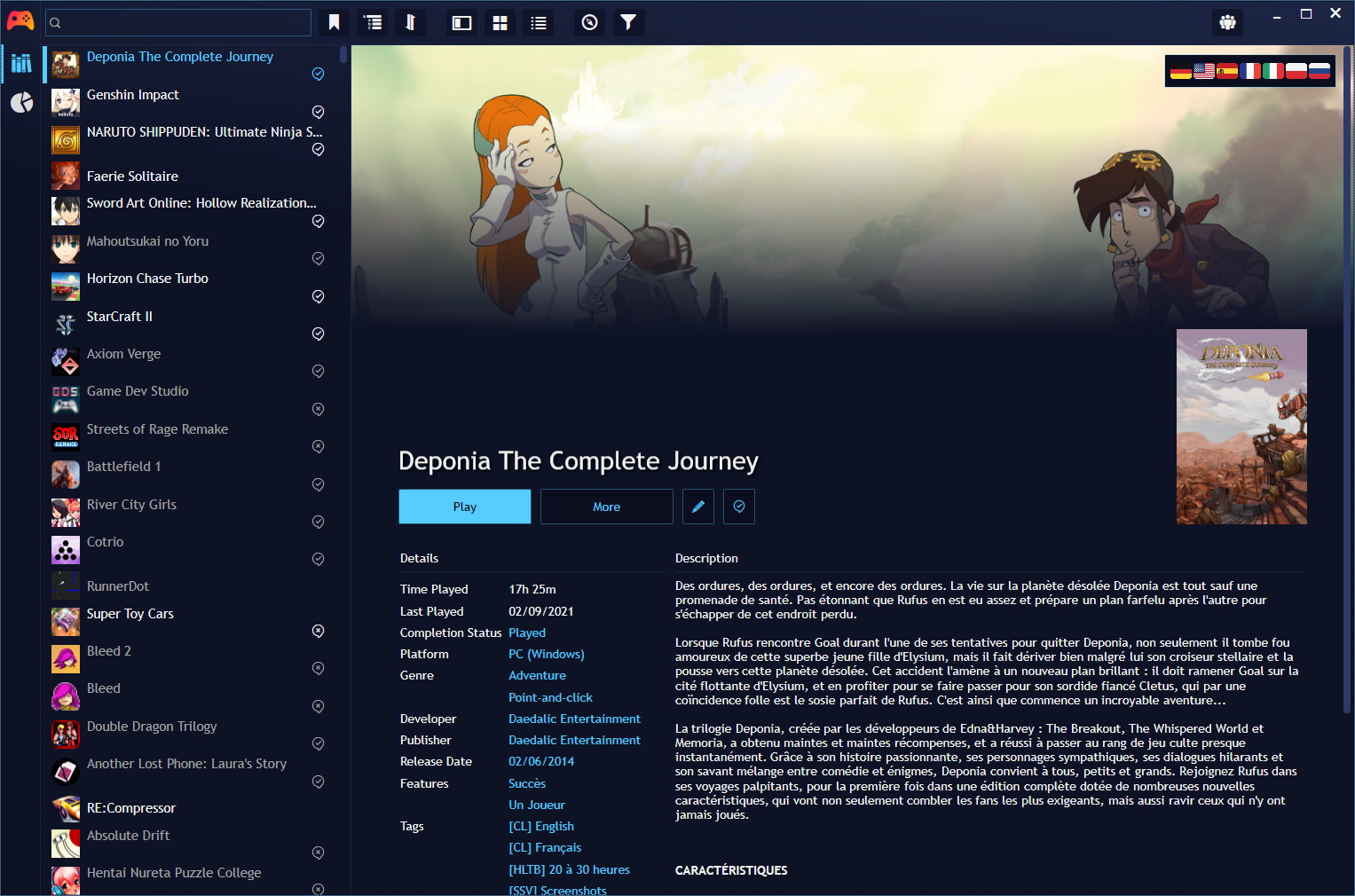Open the Statistics pie chart sidebar view
The width and height of the screenshot is (1355, 896).
[21, 103]
